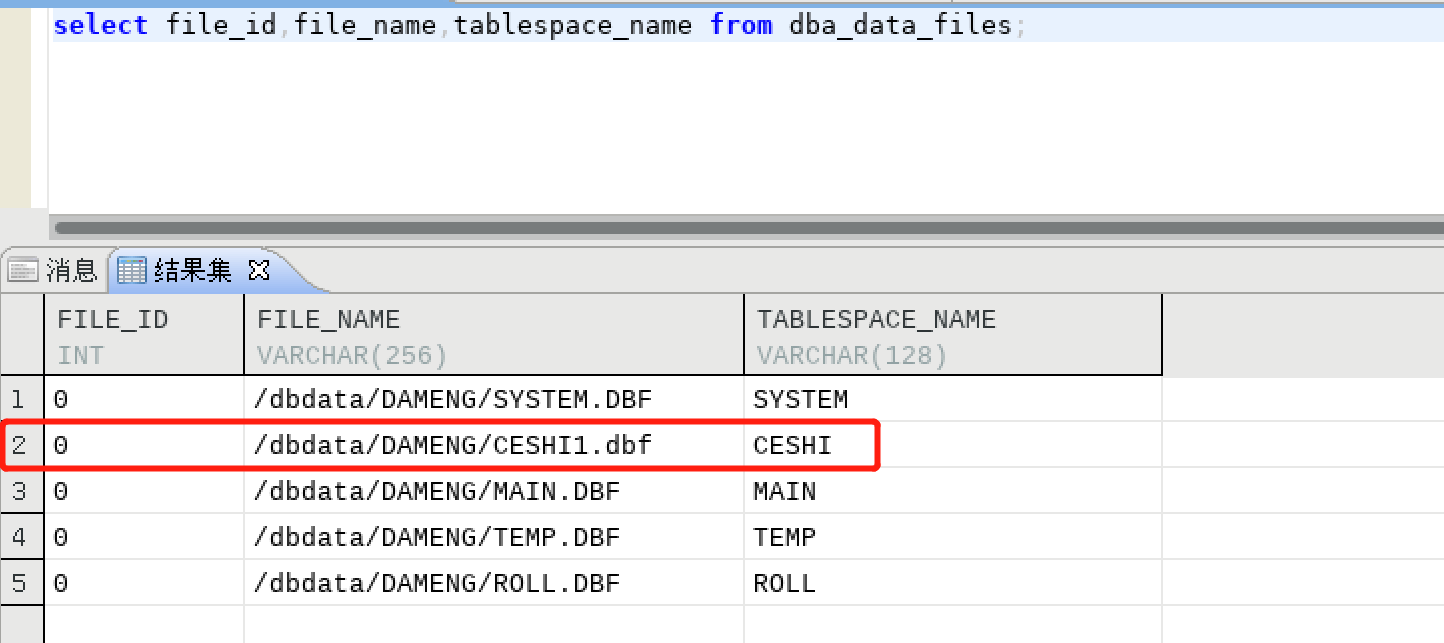1444x643 pixels.
Task: Switch to the 消息 tab
Action: tap(54, 270)
